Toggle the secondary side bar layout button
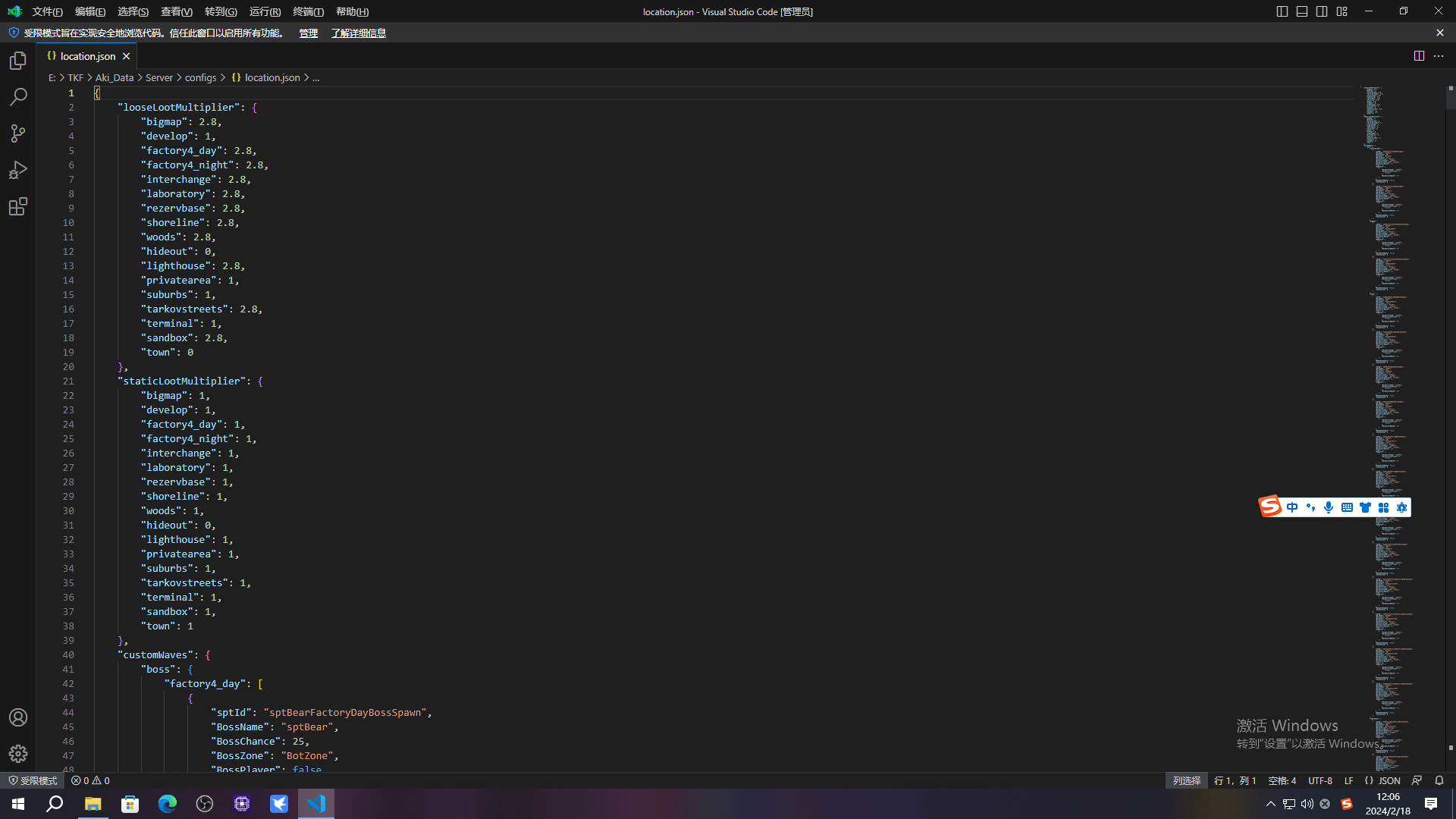 1322,11
